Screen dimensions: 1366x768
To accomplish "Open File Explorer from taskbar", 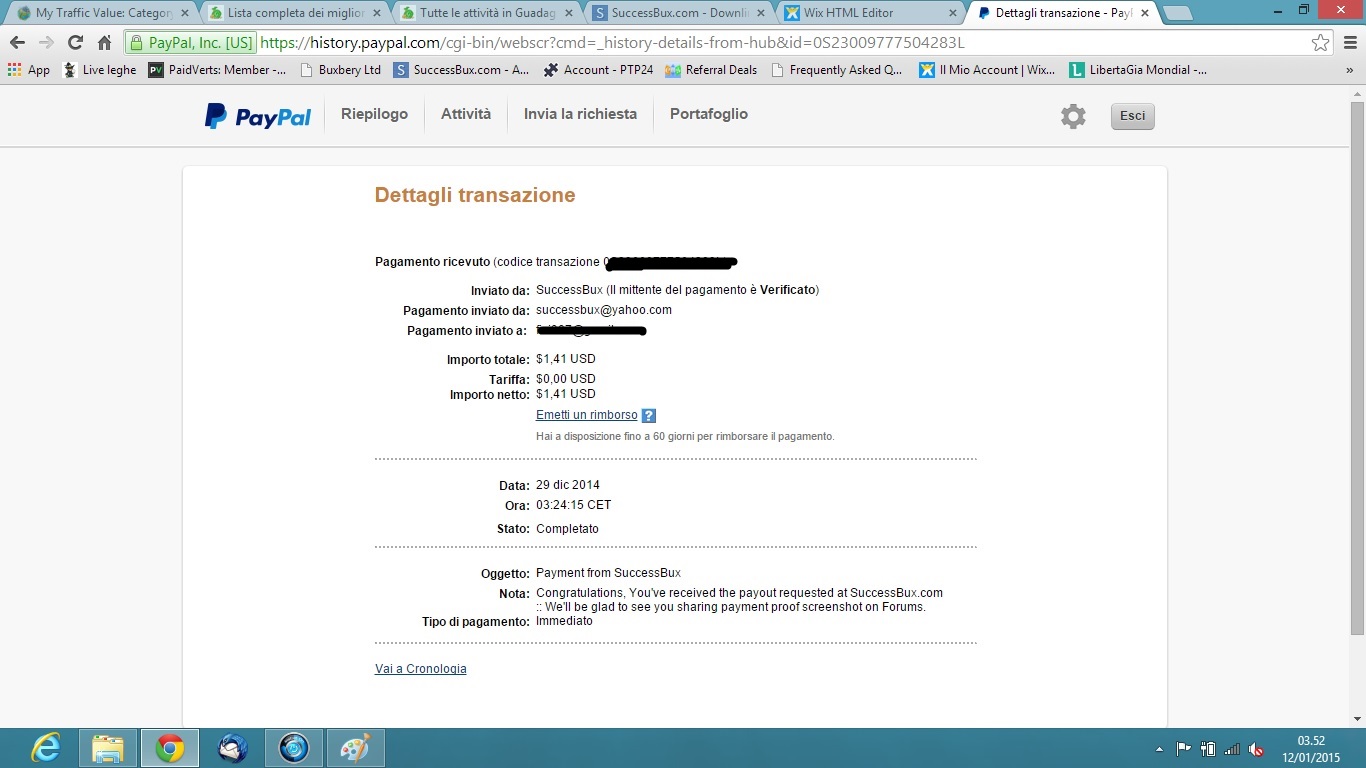I will (107, 748).
